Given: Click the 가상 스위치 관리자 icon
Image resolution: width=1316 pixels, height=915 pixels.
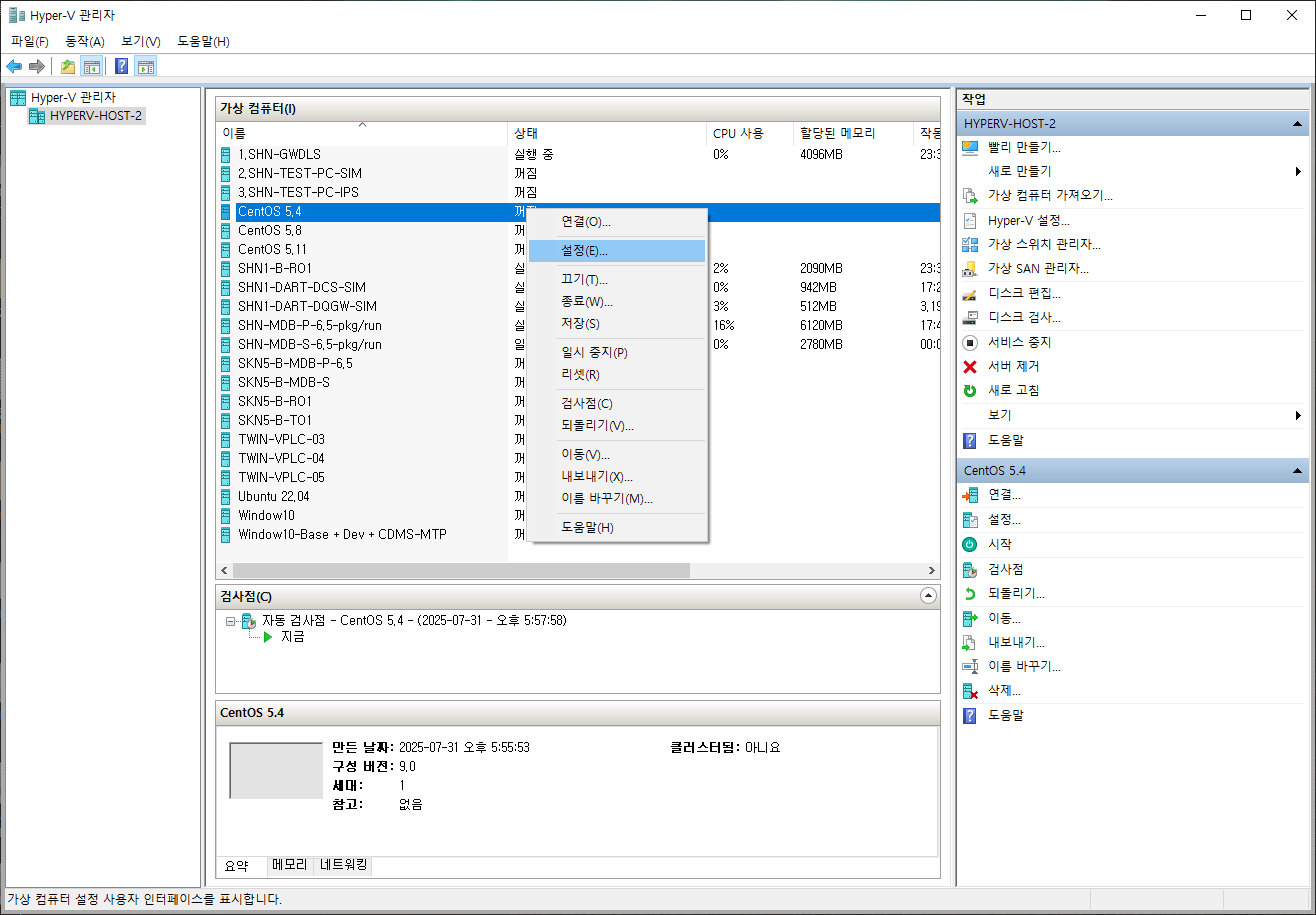Looking at the screenshot, I should (x=969, y=244).
